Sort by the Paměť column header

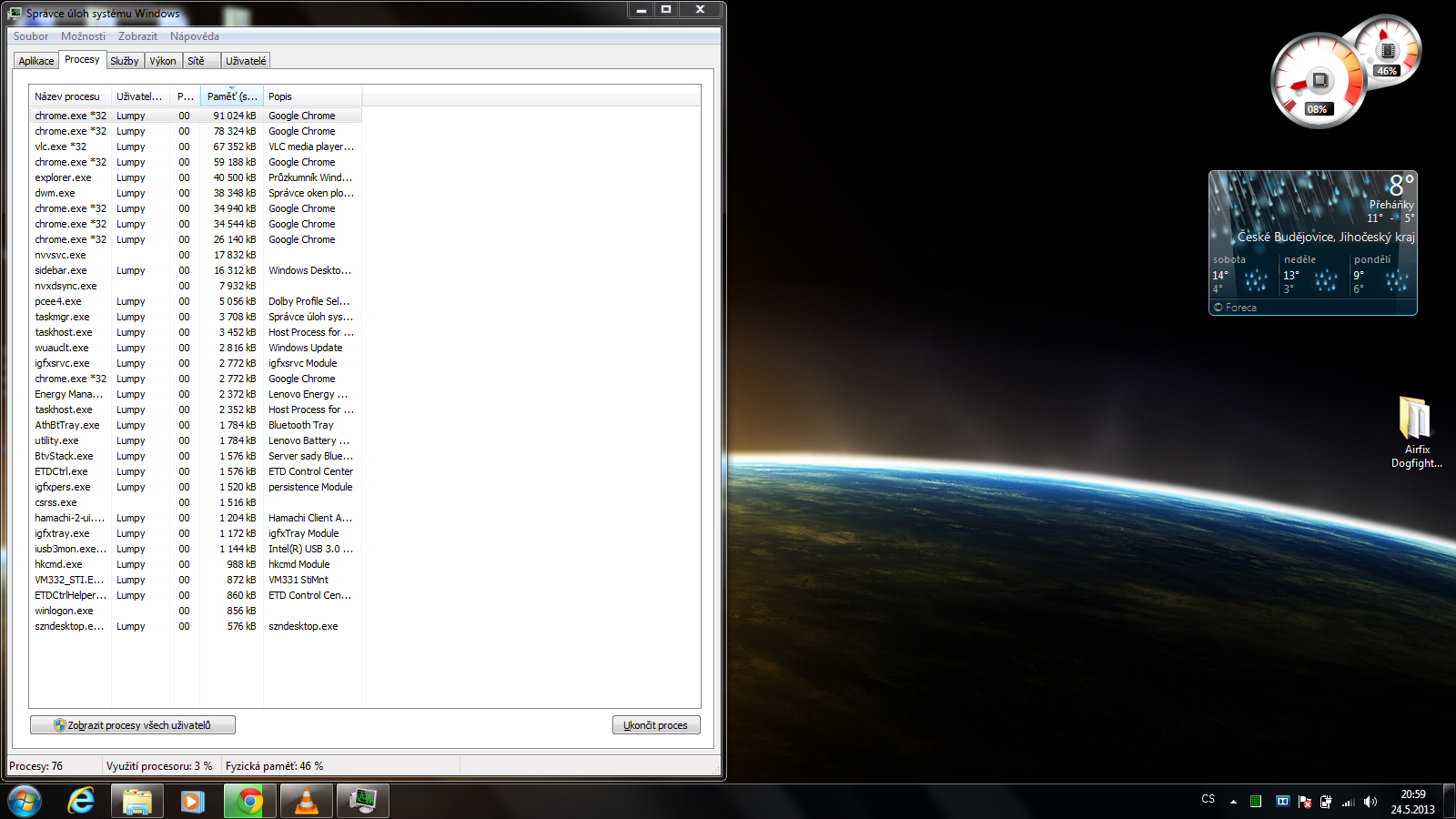[232, 96]
